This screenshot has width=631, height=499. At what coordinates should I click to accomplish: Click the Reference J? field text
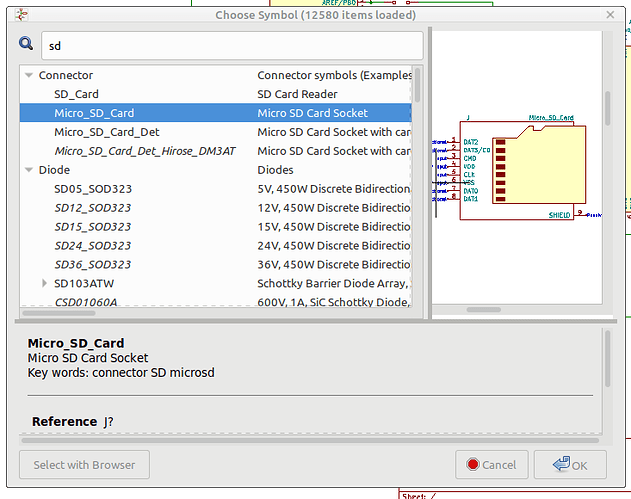(73, 422)
